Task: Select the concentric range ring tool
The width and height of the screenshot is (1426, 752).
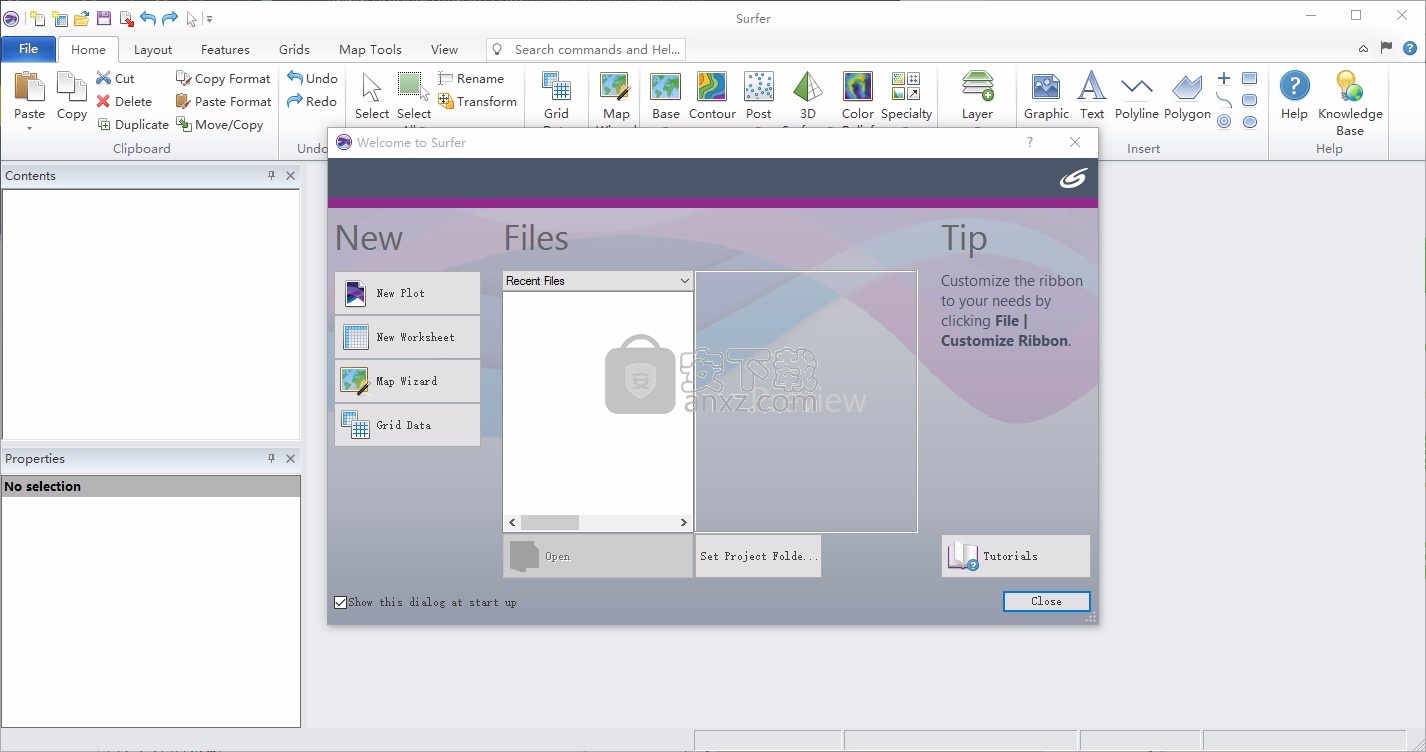Action: 1224,122
